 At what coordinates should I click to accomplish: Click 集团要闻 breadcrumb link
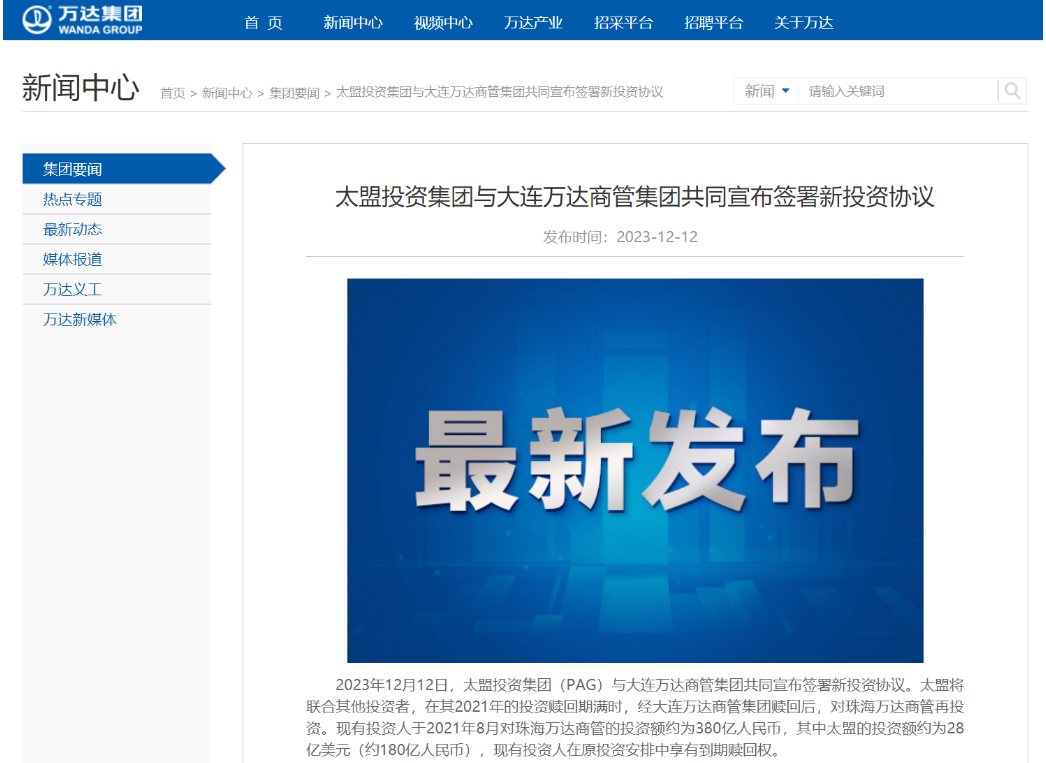[x=294, y=93]
